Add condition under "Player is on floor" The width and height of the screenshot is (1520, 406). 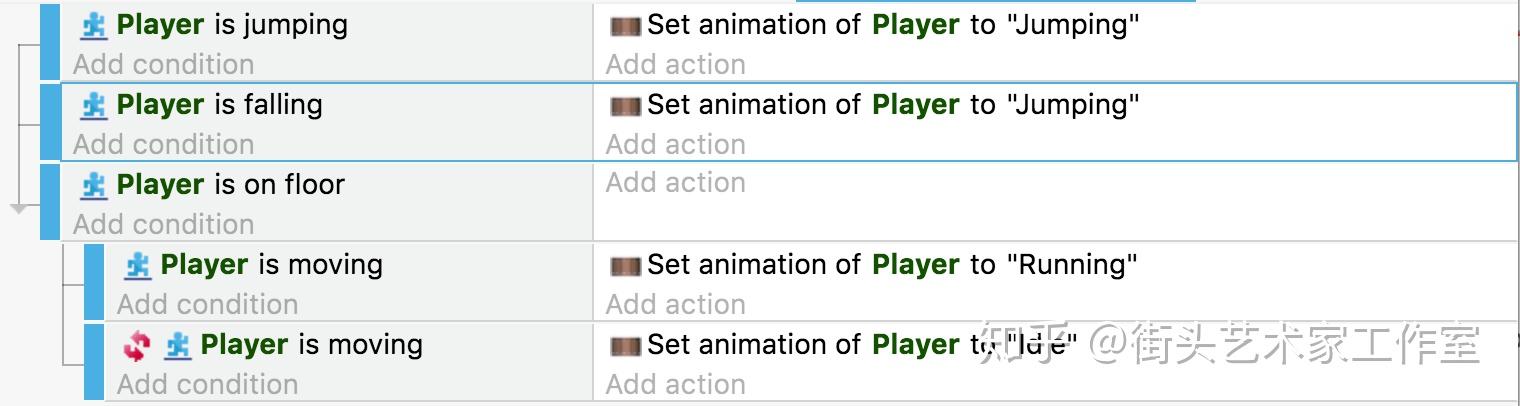[163, 224]
